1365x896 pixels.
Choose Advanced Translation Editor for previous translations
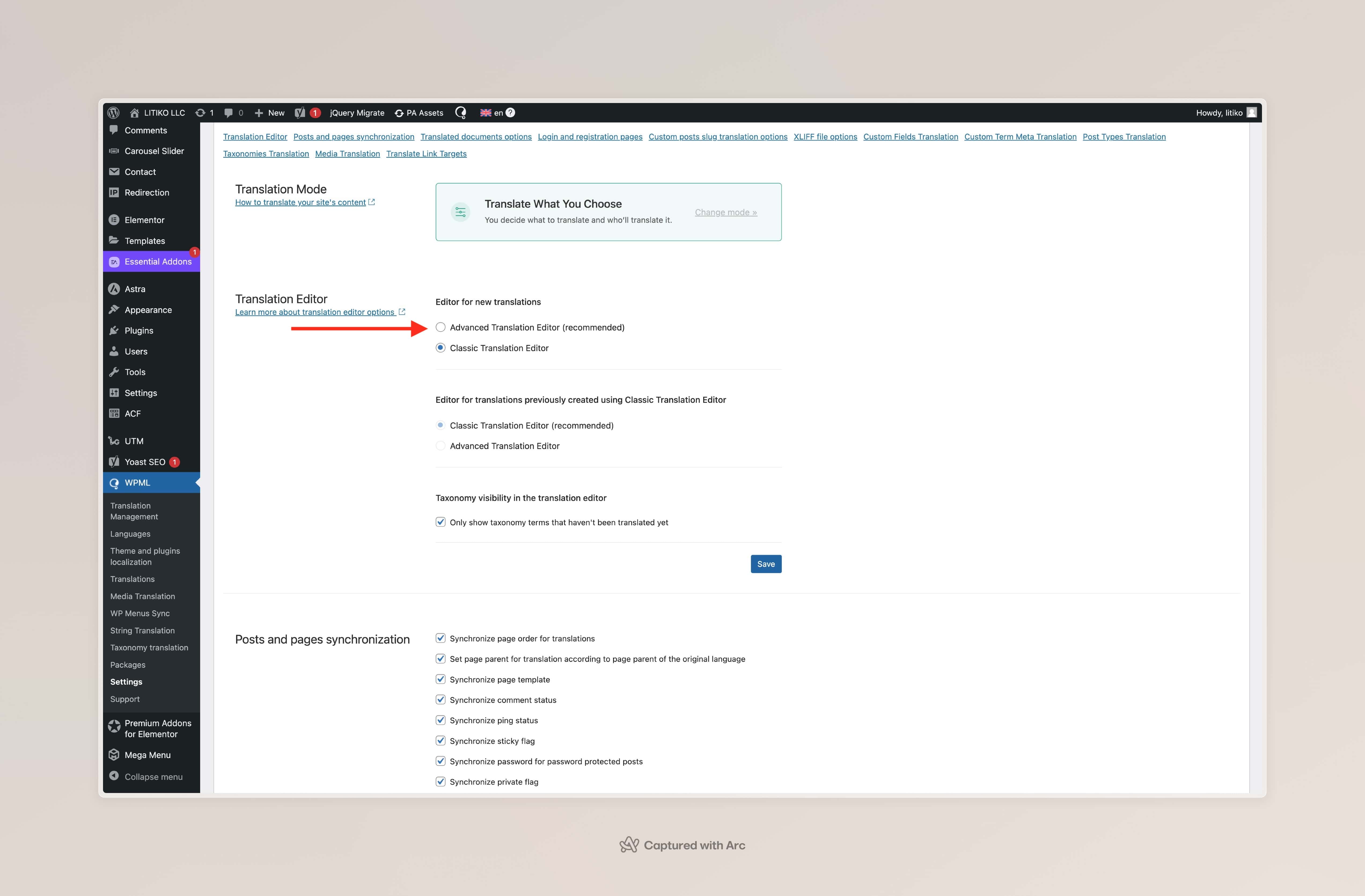click(441, 446)
